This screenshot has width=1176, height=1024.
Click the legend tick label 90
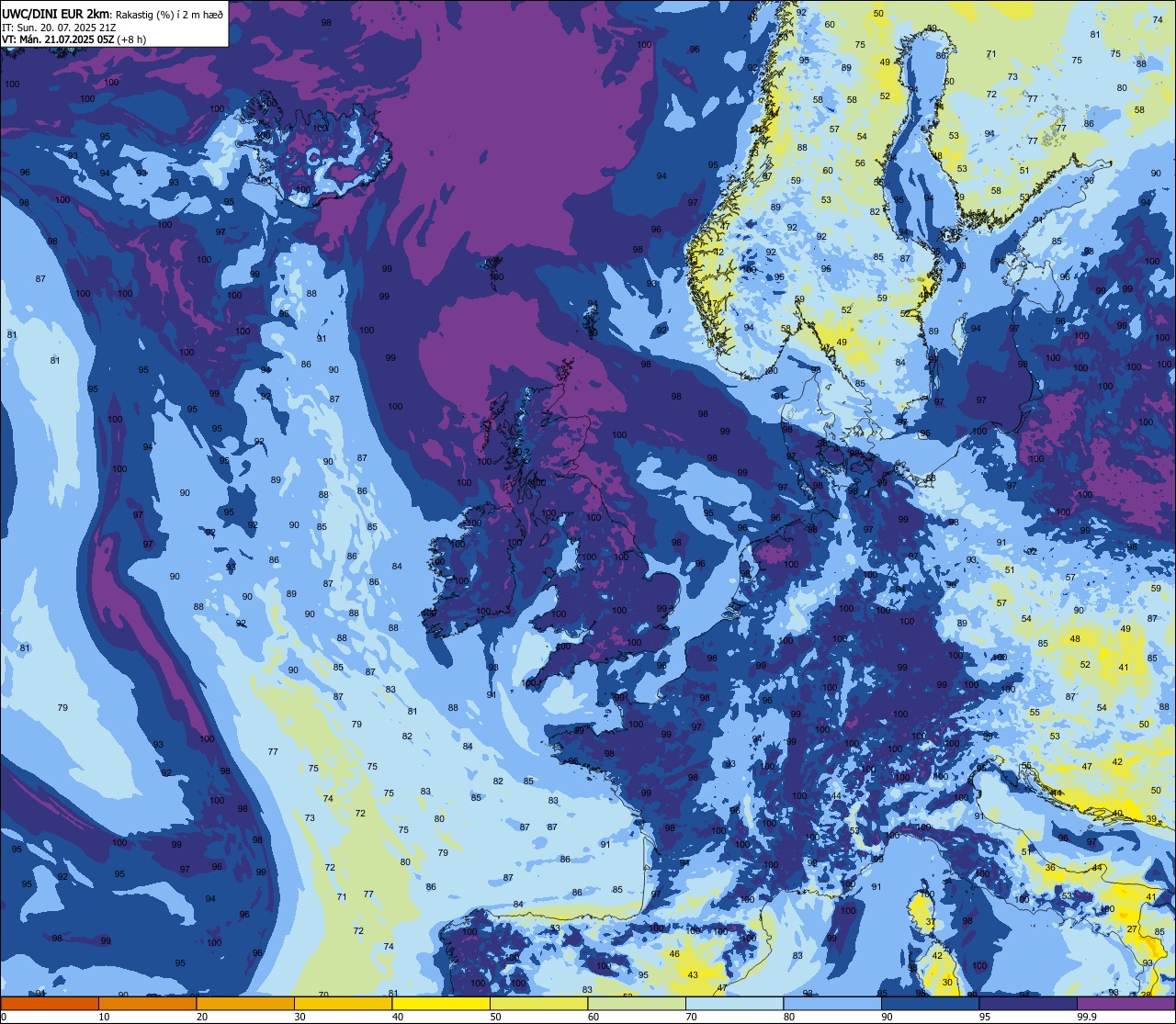[x=888, y=1017]
